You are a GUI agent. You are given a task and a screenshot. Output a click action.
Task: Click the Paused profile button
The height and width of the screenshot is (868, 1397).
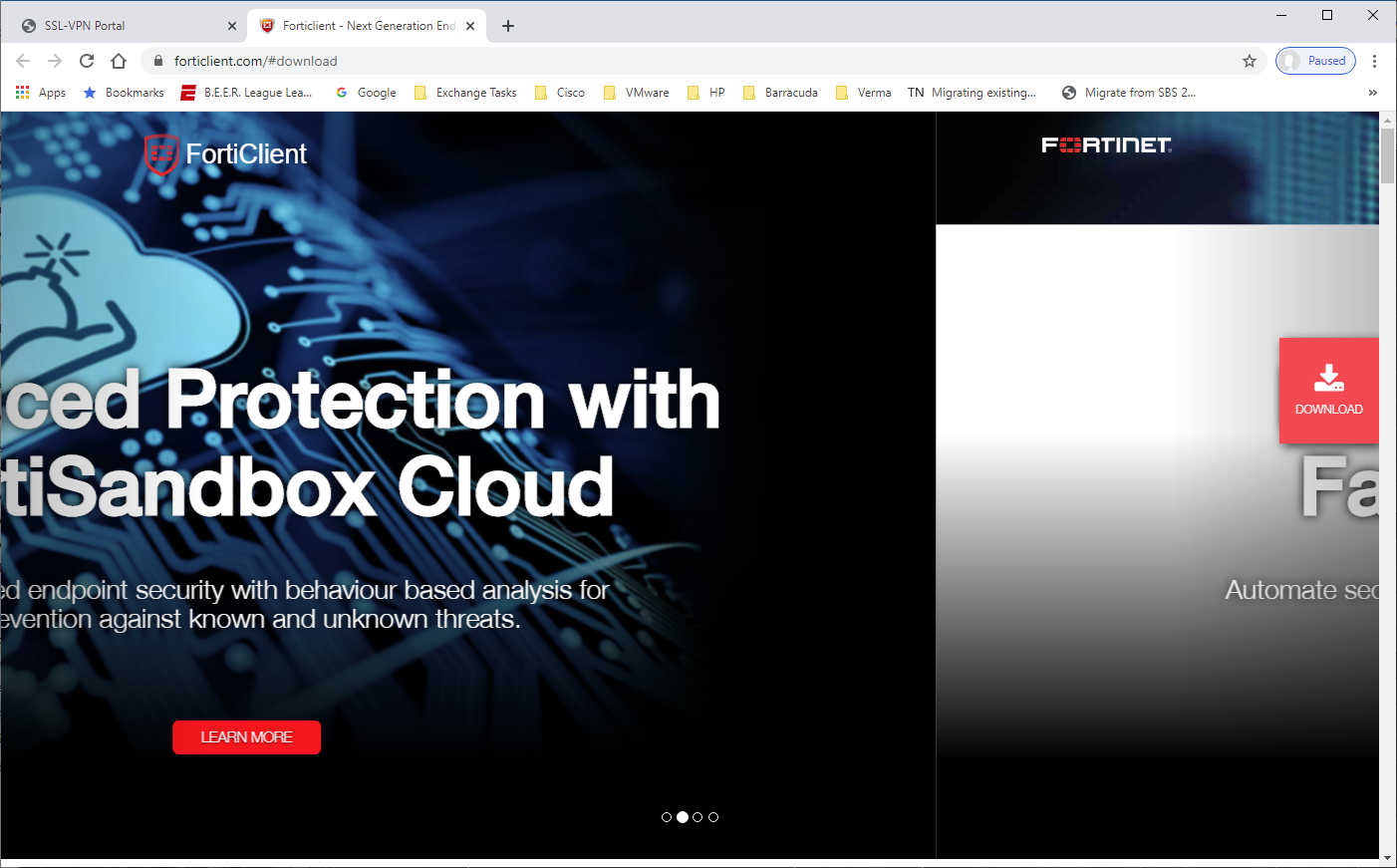tap(1315, 61)
